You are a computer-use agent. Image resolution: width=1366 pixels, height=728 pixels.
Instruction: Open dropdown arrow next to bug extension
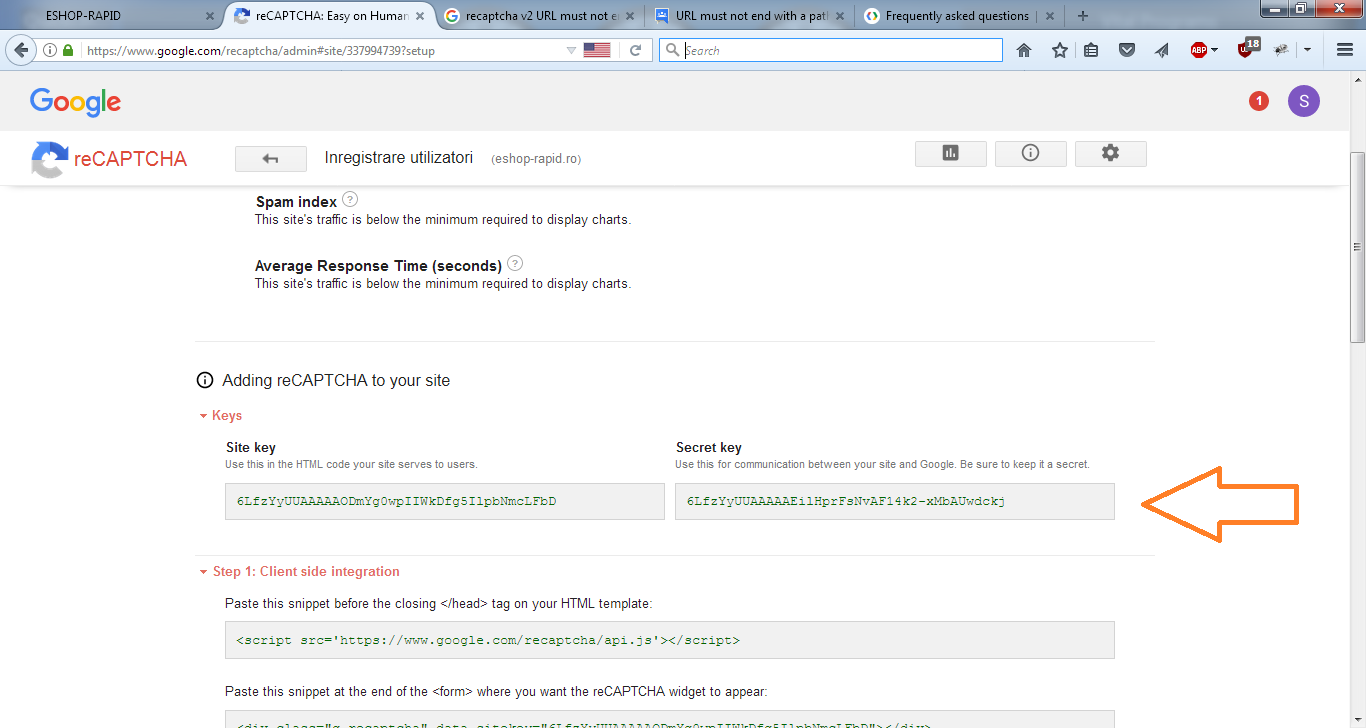(1307, 50)
